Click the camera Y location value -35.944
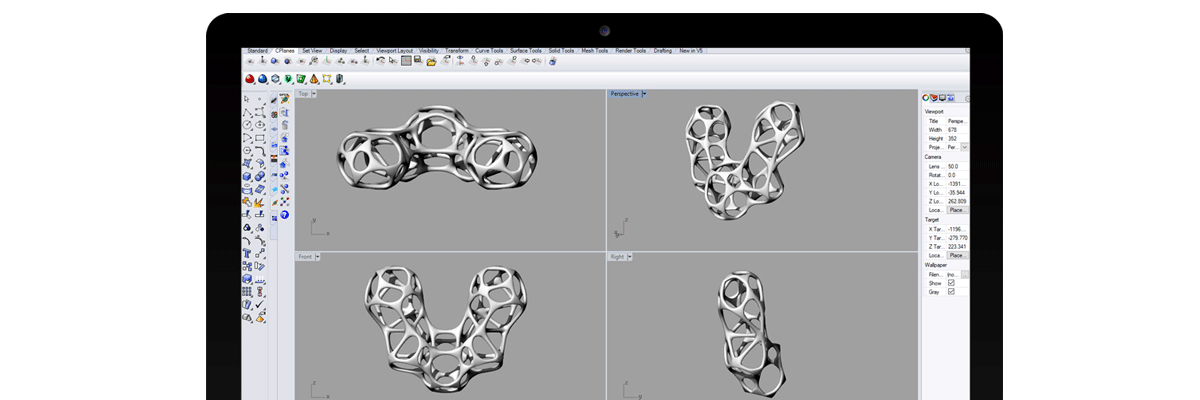Image resolution: width=1200 pixels, height=400 pixels. click(x=957, y=192)
